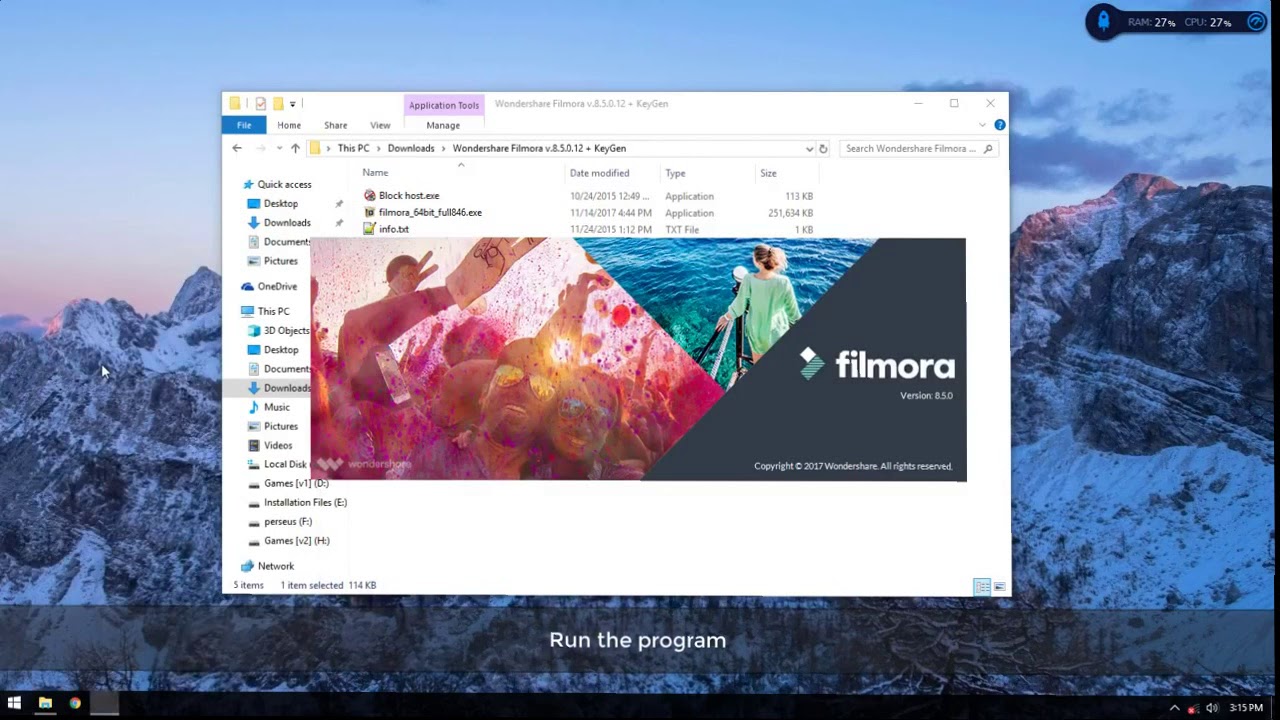Image resolution: width=1280 pixels, height=720 pixels.
Task: Click the Properties icon in title bar
Action: [260, 104]
